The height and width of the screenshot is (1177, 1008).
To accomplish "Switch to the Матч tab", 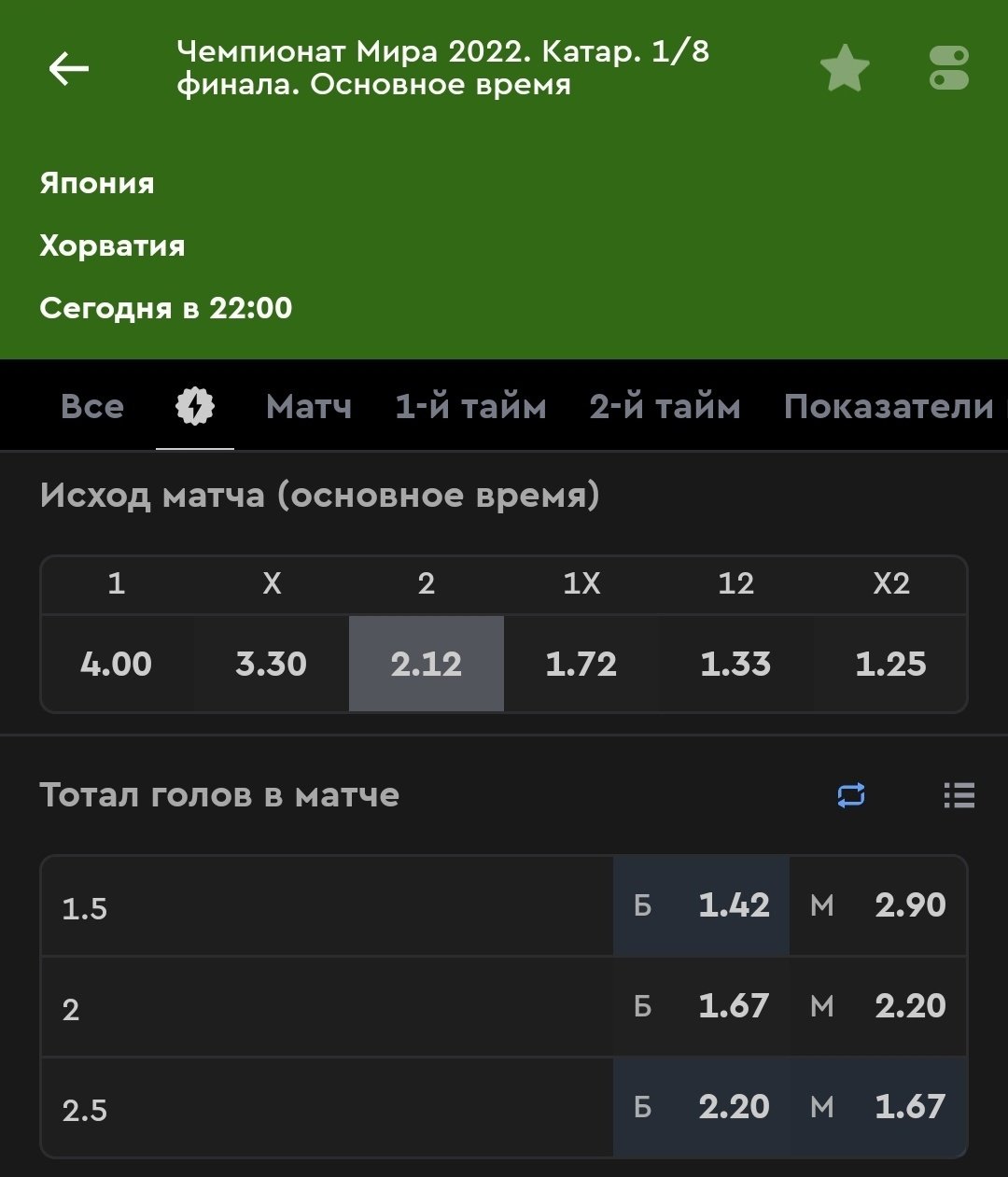I will coord(309,407).
